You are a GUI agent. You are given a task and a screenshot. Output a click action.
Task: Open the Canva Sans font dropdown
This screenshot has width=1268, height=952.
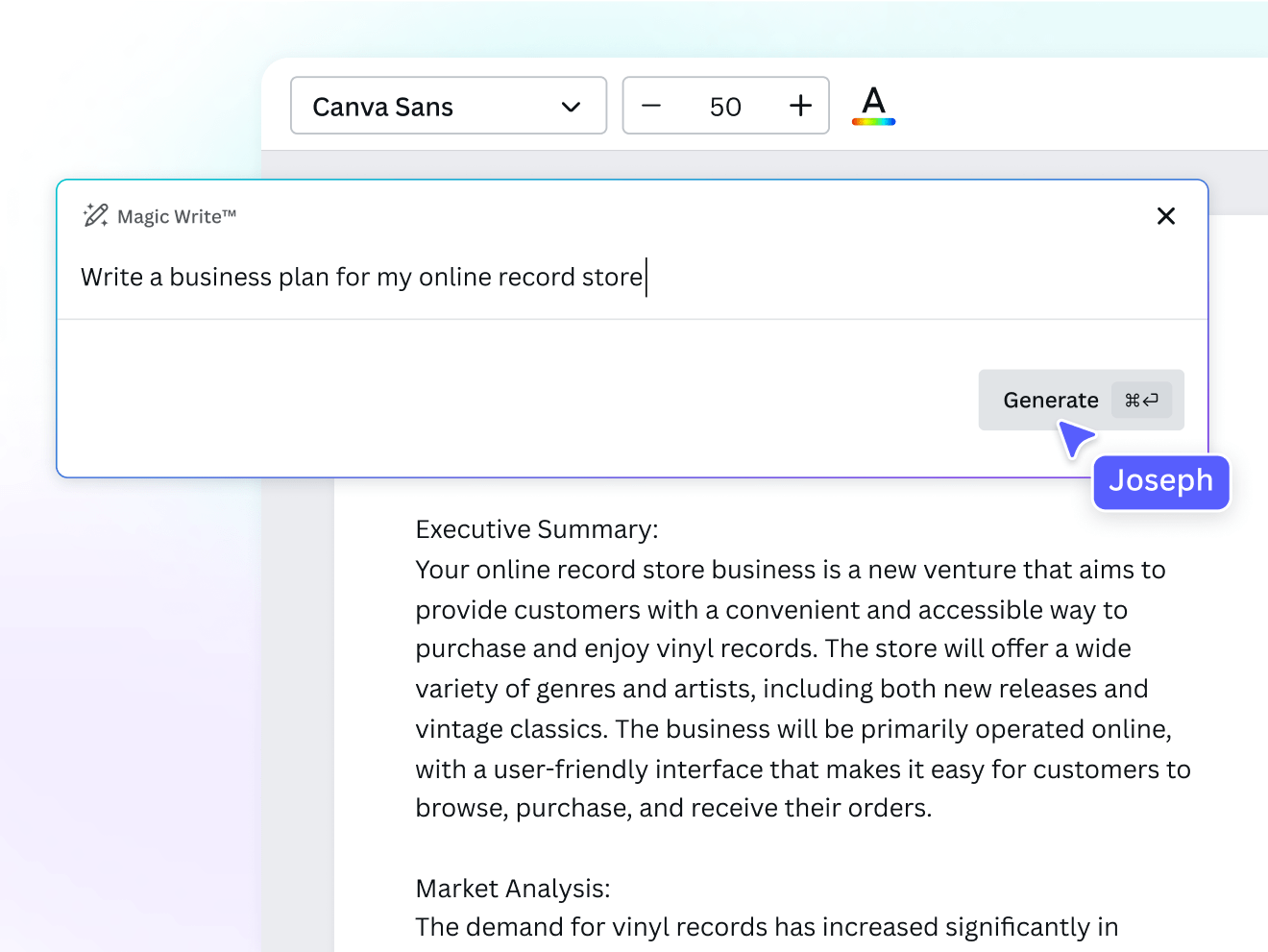pos(448,106)
